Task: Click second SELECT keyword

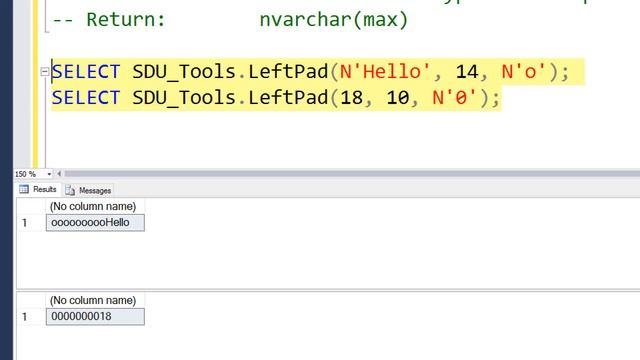Action: tap(86, 98)
